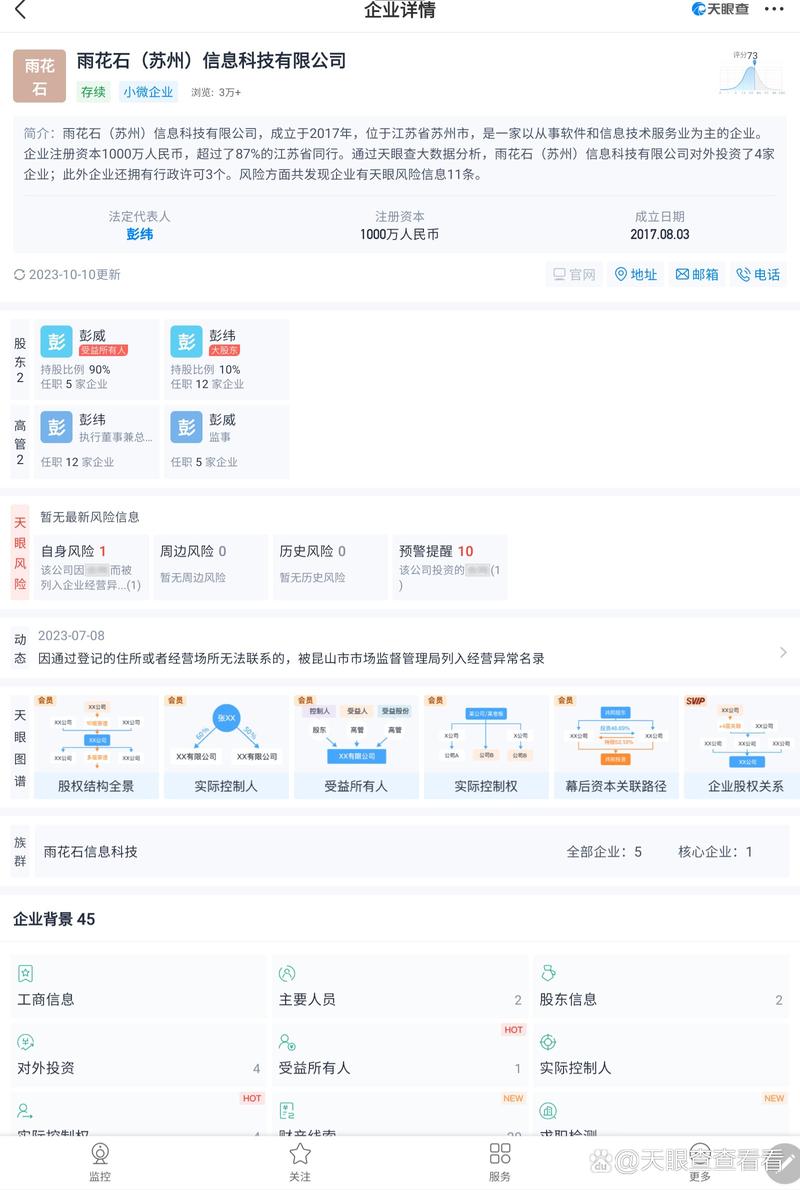Open 受益所有人 graph thumbnail
The height and width of the screenshot is (1190, 800).
click(356, 747)
